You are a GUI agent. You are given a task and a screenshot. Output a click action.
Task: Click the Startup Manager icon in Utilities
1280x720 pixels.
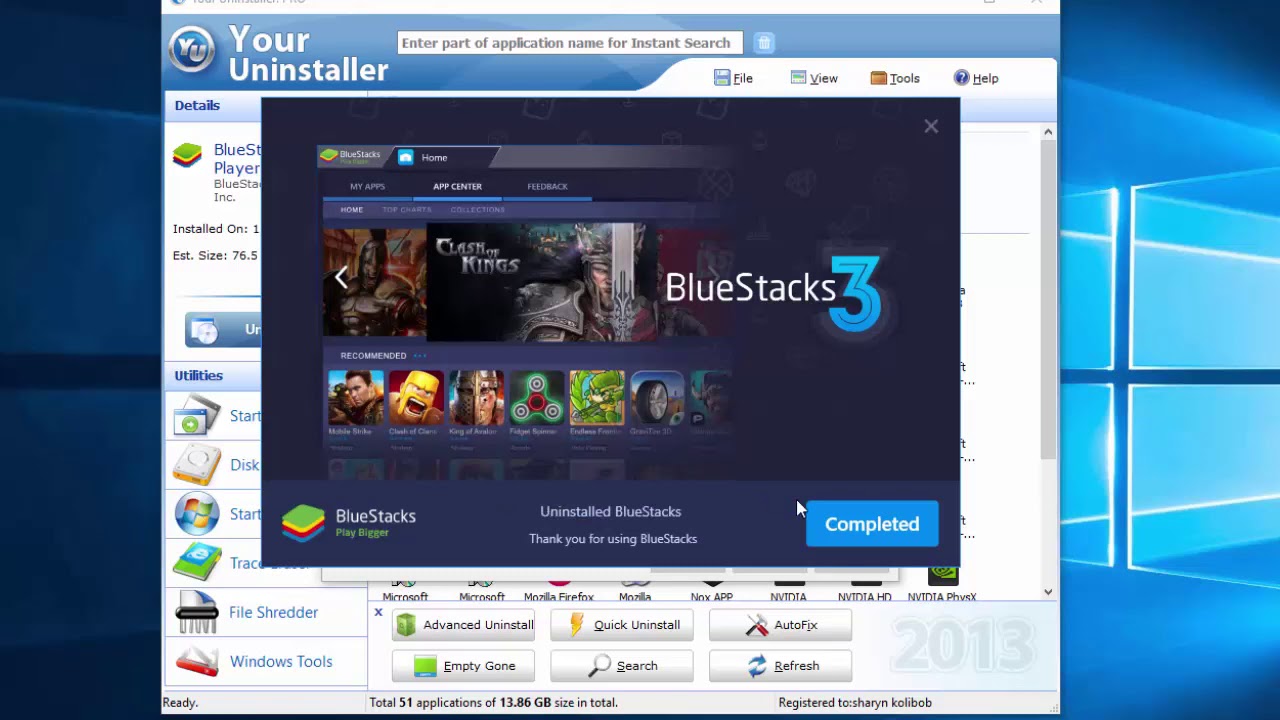coord(197,416)
